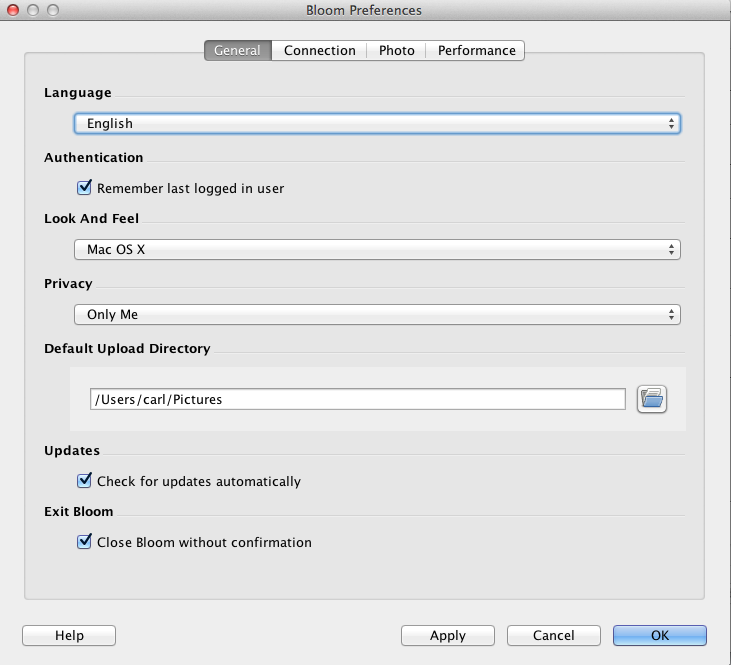Click the Apply button
The image size is (731, 665).
(448, 635)
